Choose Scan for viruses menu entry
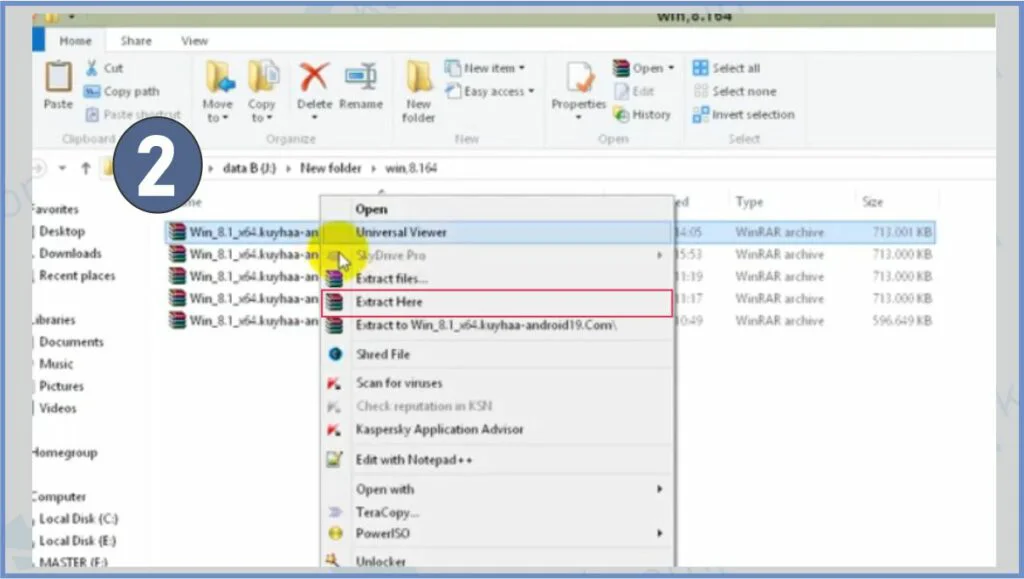The height and width of the screenshot is (579, 1024). coord(398,383)
